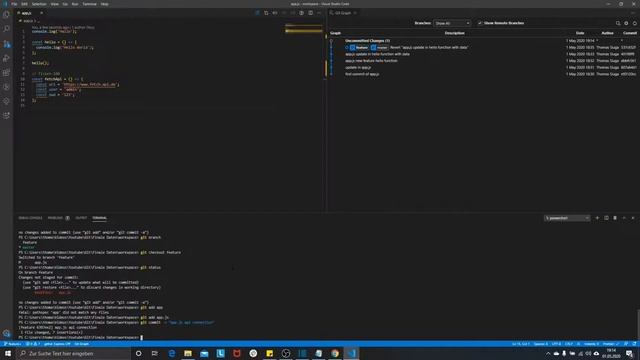Image resolution: width=640 pixels, height=360 pixels.
Task: Click the Prettier status bar item
Action: pos(611,344)
